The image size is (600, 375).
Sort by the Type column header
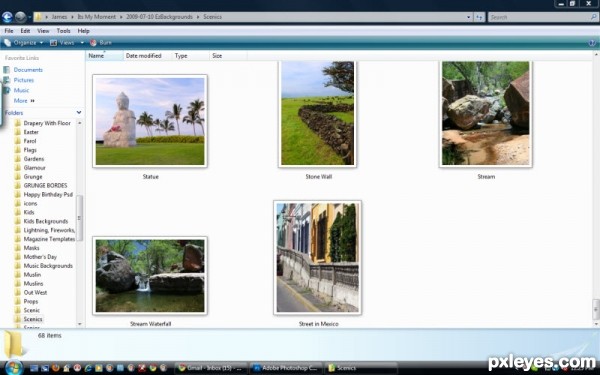(x=191, y=56)
